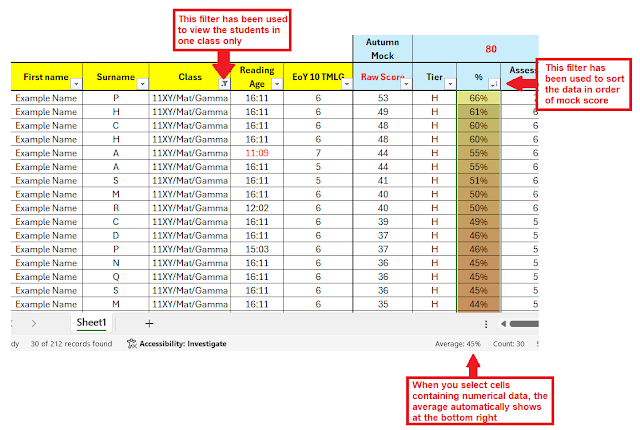Click the Class column filter button
This screenshot has width=640, height=430.
[x=224, y=85]
